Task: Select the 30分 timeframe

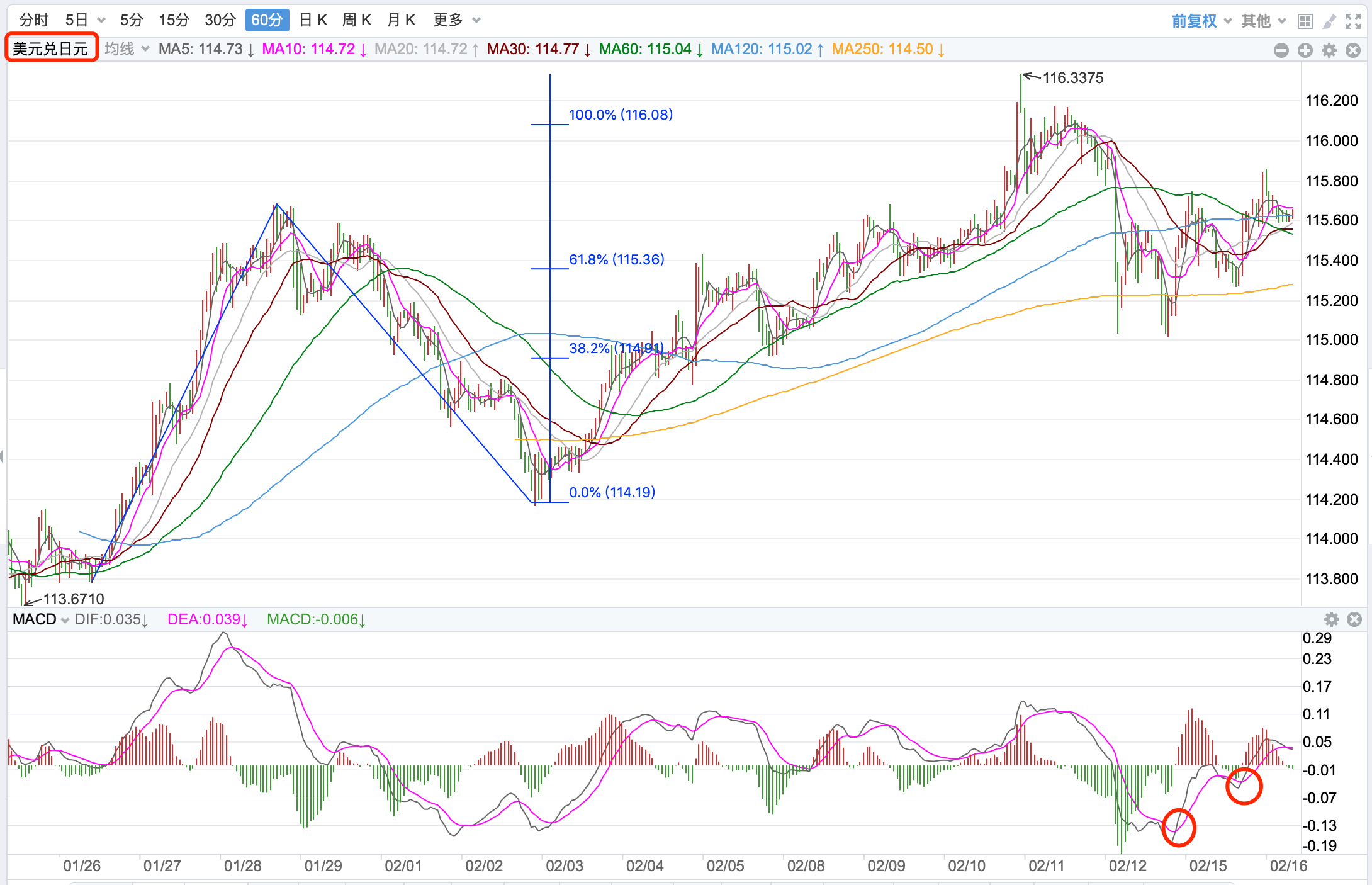Action: click(x=220, y=20)
